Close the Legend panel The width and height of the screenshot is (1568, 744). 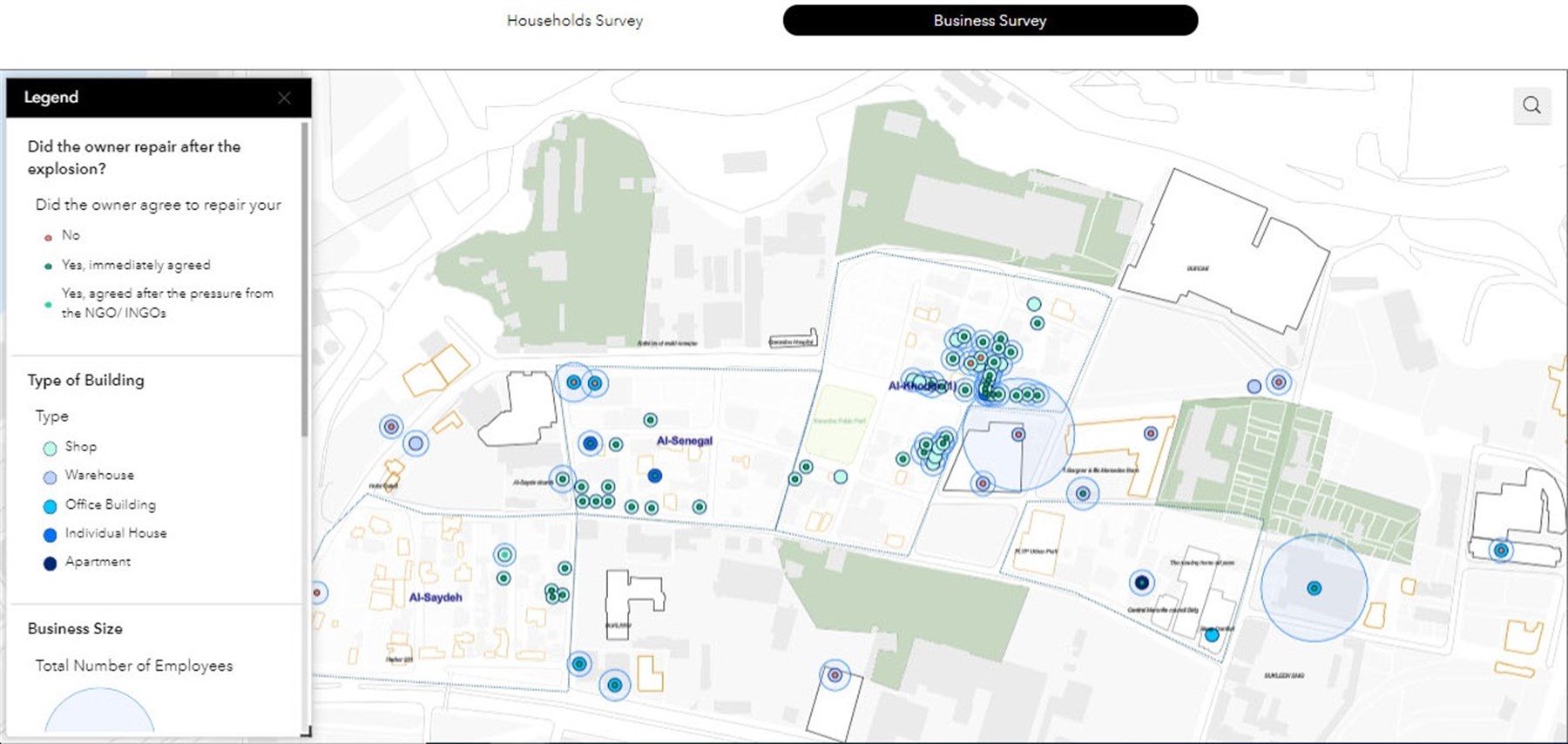(284, 98)
